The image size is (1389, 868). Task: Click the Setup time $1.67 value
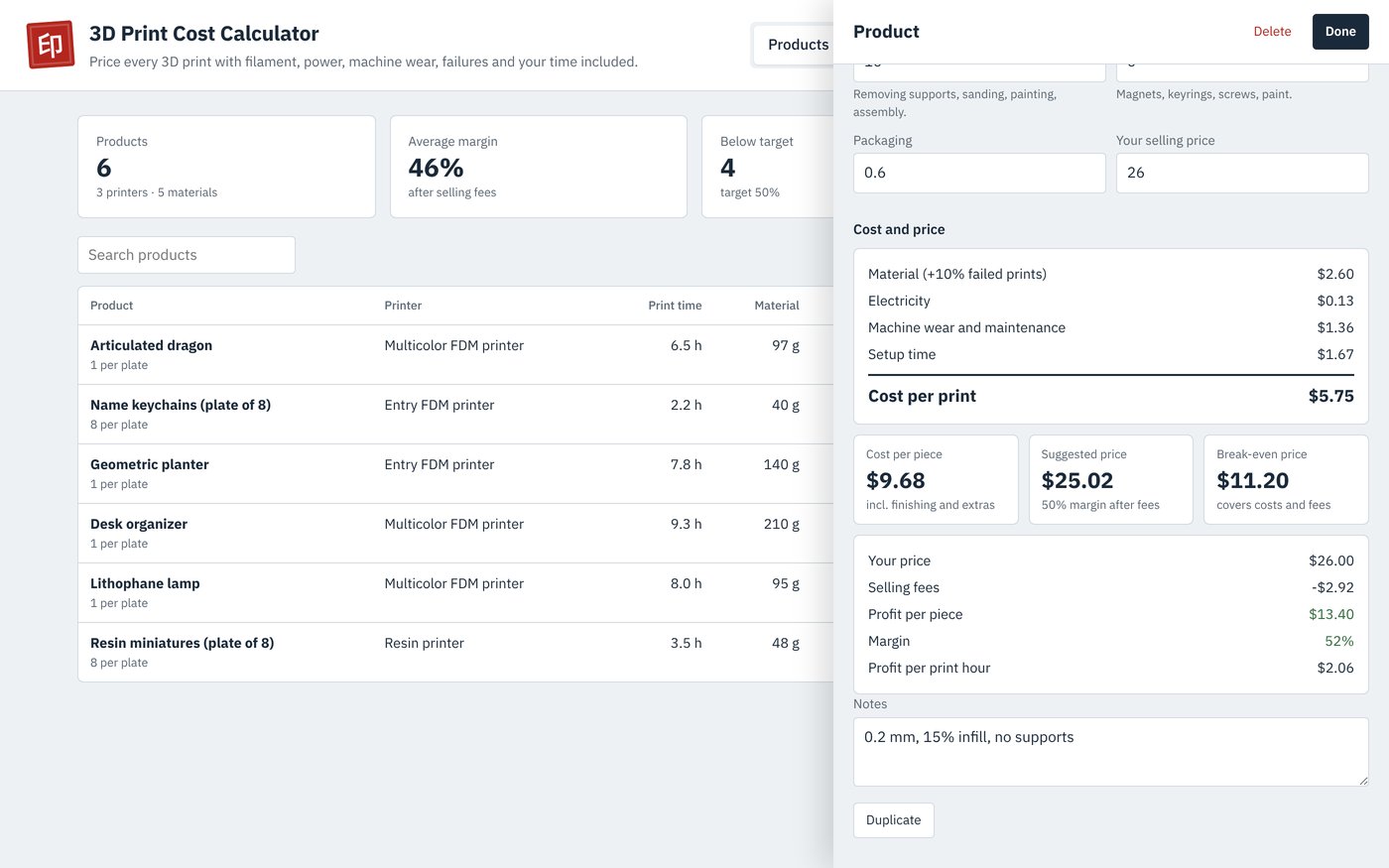point(1335,354)
